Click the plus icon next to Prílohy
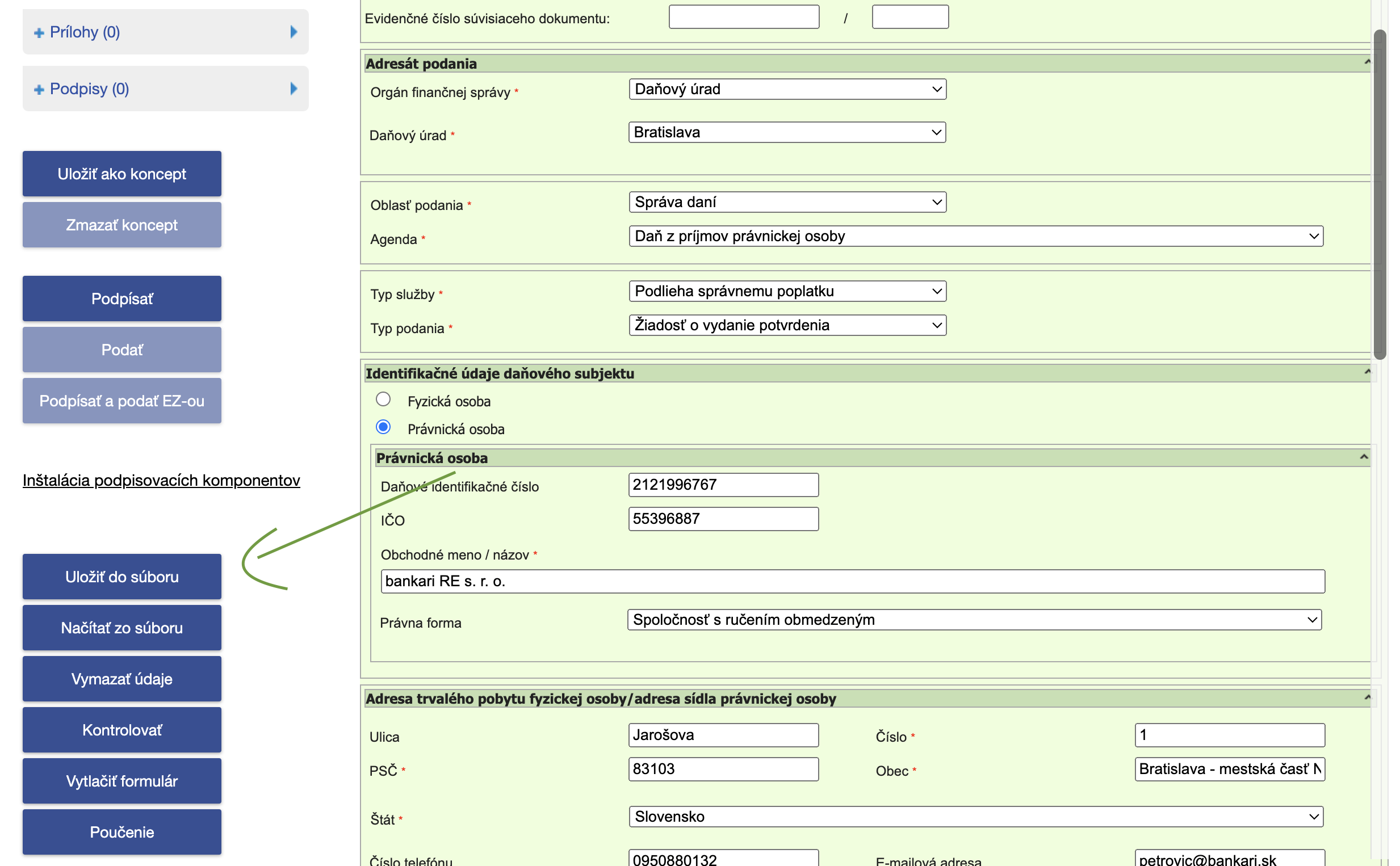This screenshot has height=866, width=1400. point(39,33)
